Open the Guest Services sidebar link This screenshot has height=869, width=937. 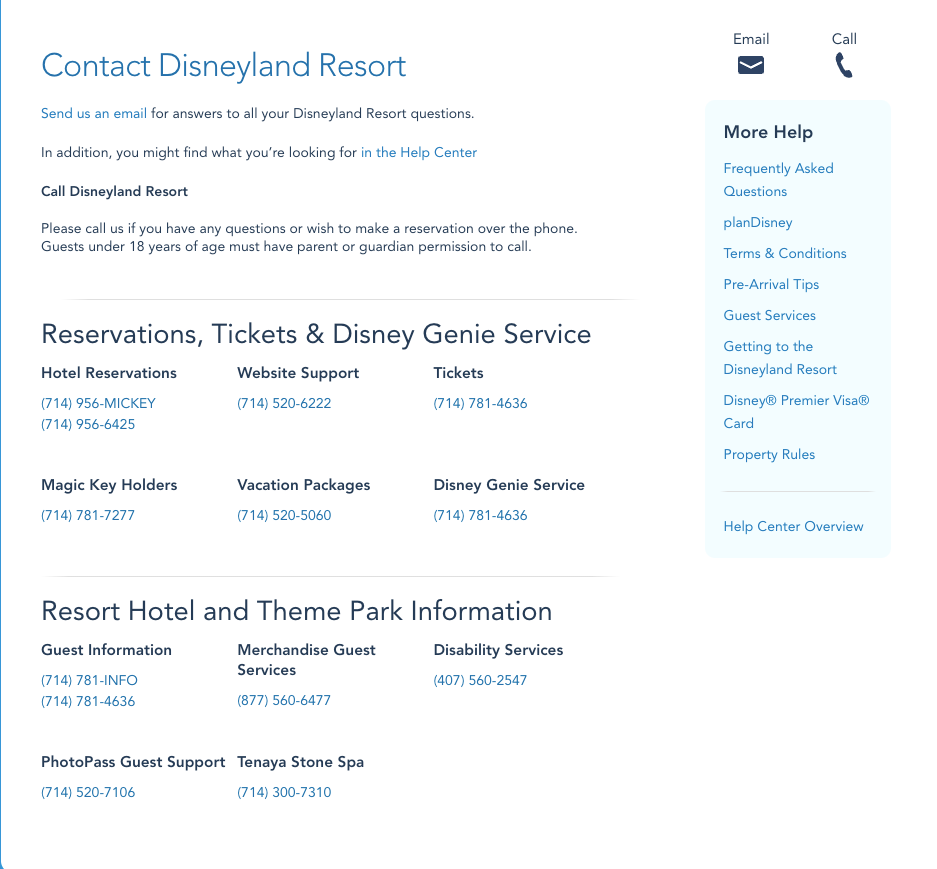[x=770, y=316]
